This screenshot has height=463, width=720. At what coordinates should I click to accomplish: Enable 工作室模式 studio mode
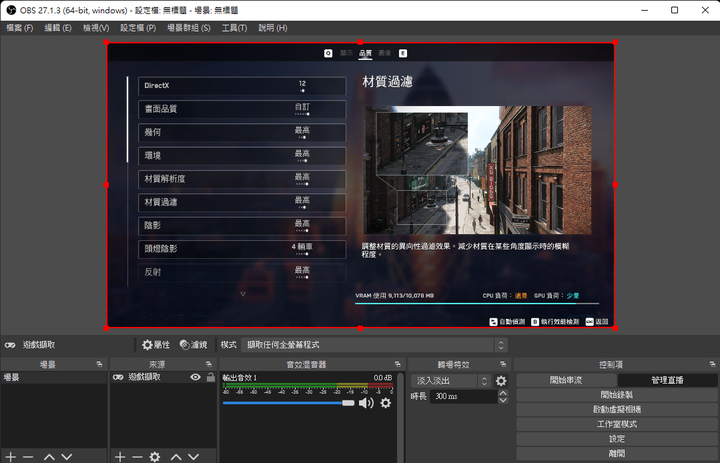[x=617, y=424]
